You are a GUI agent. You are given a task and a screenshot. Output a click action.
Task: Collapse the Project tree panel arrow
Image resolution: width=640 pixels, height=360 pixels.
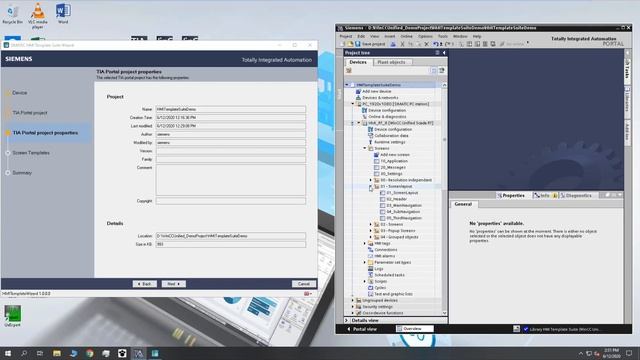[444, 53]
